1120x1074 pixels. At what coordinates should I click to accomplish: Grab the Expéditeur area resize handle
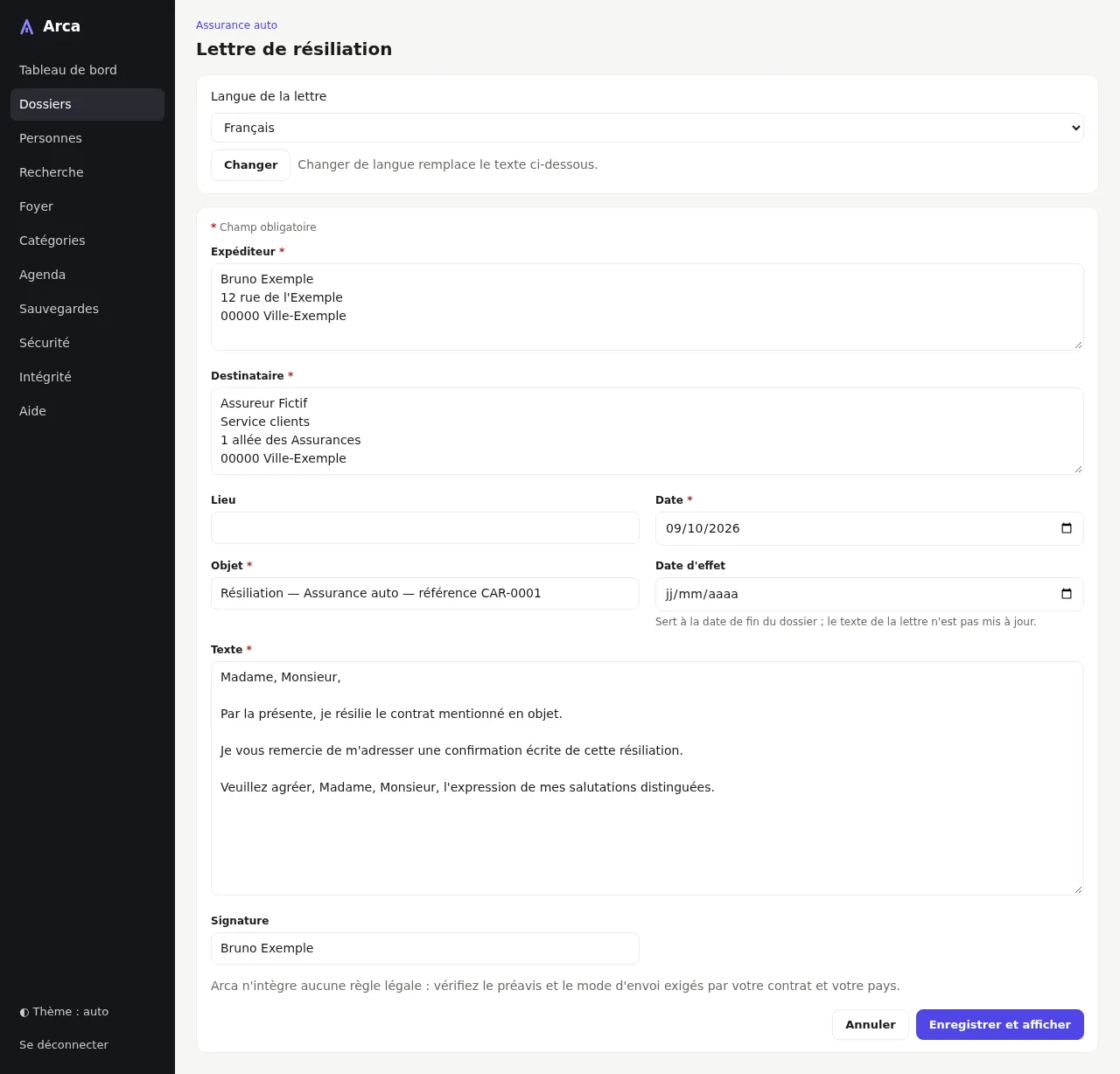pos(1078,345)
